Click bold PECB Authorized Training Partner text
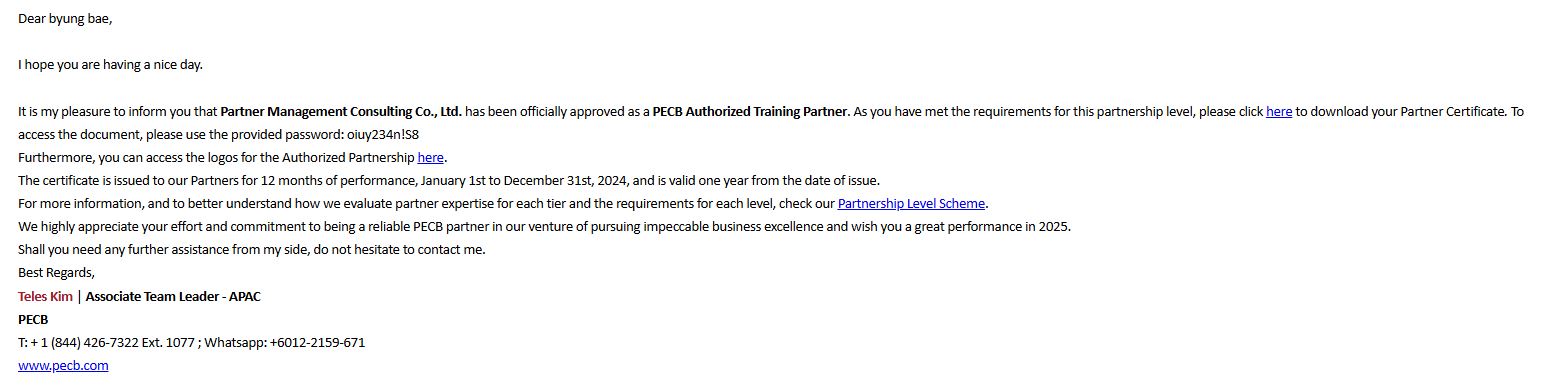The image size is (1543, 390). point(750,112)
